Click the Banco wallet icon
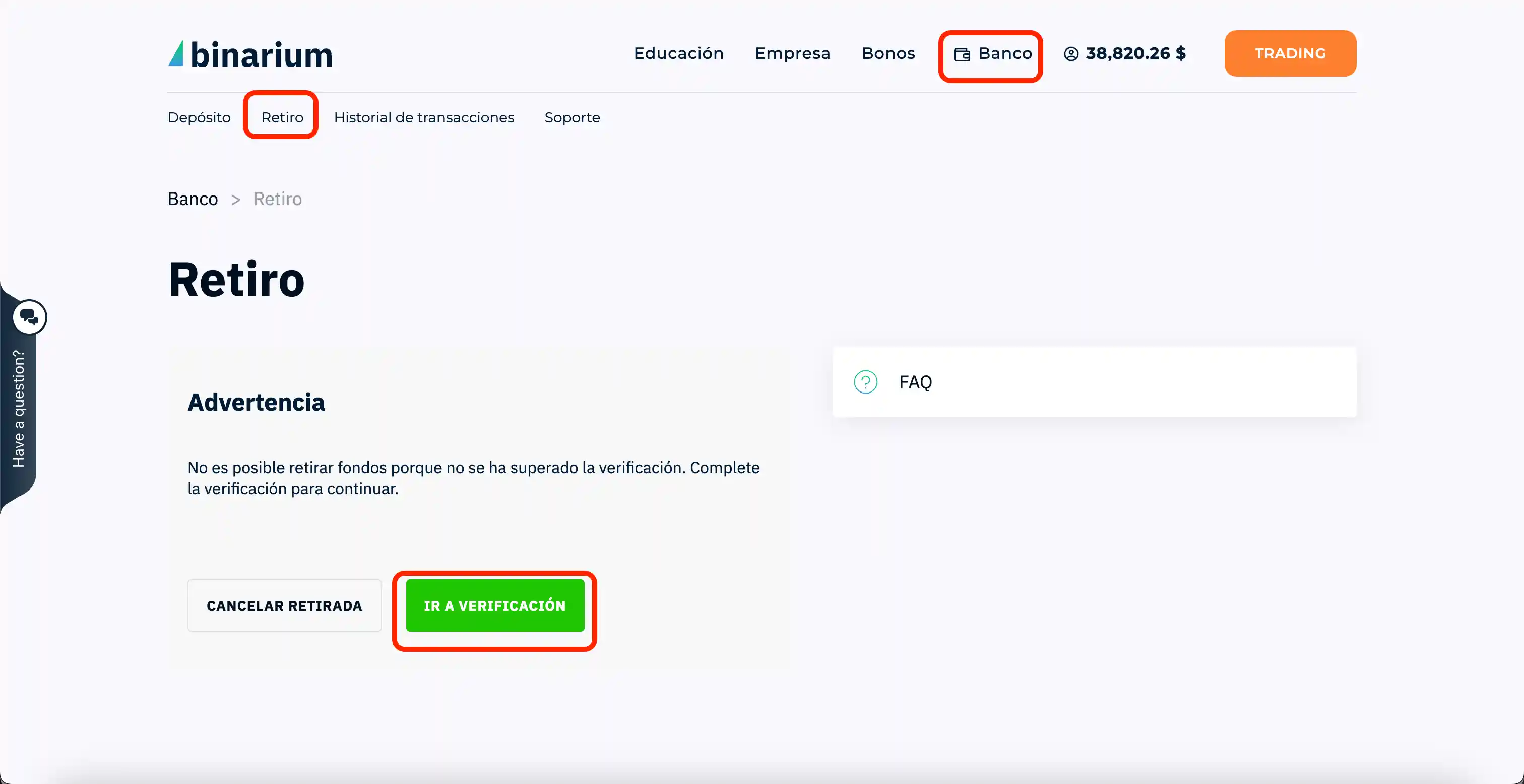The width and height of the screenshot is (1524, 784). [962, 54]
